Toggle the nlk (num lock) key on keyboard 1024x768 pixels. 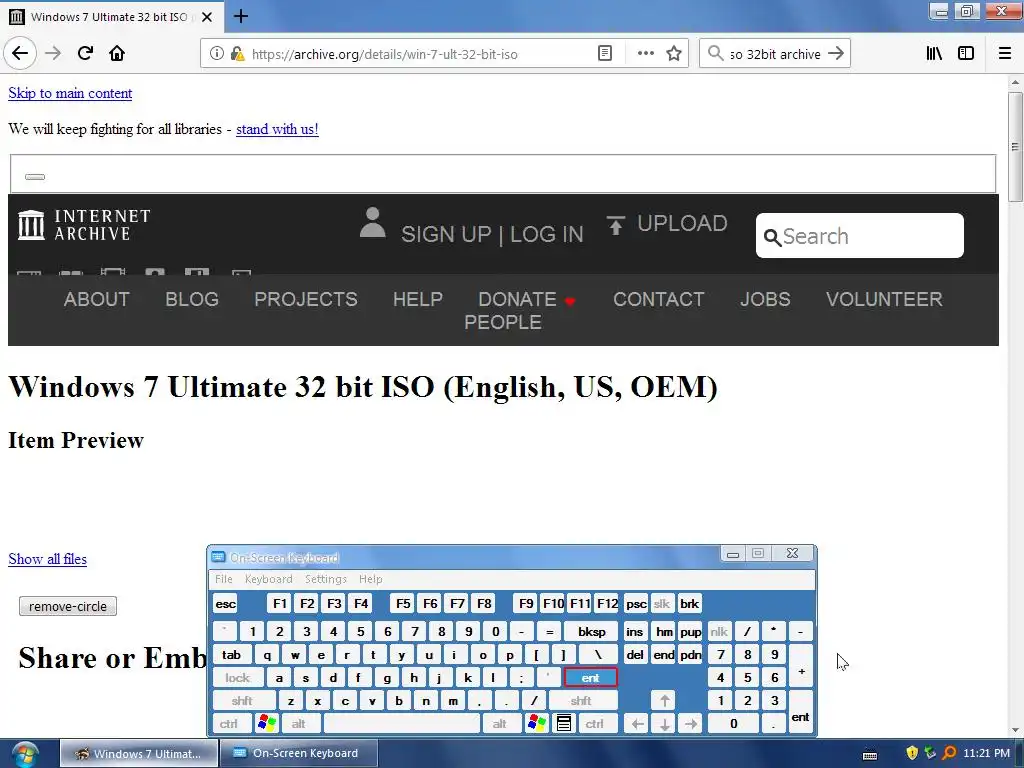[x=719, y=632]
